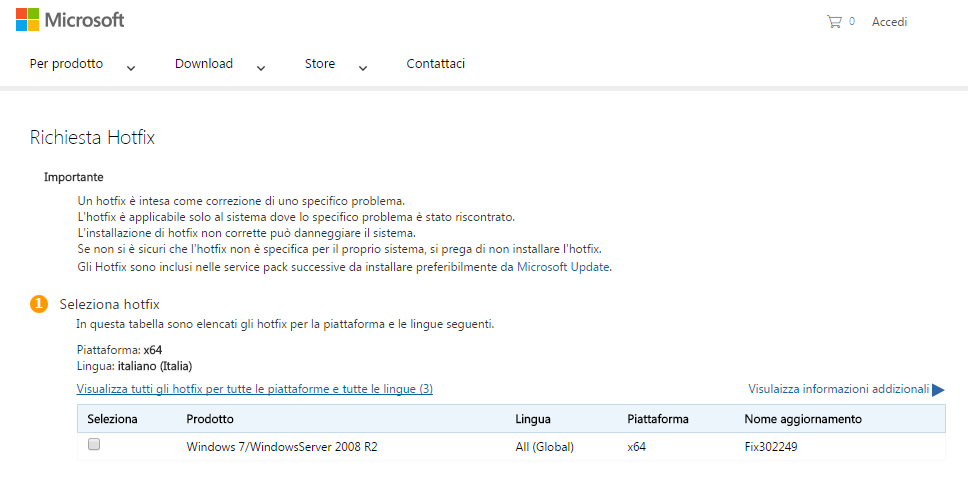
Task: Click the Richiesta Hotfix page heading
Action: pyautogui.click(x=92, y=138)
